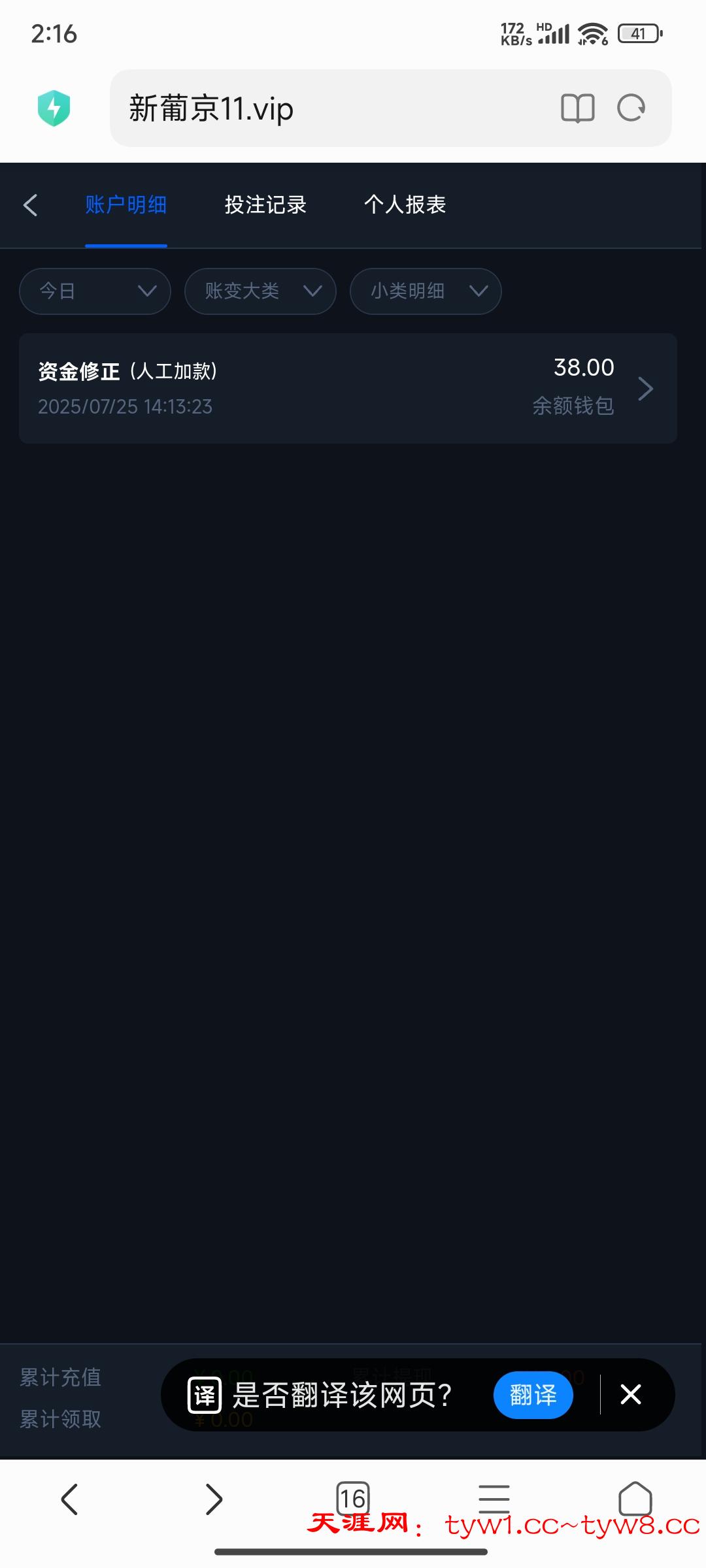Tap the translate 译 icon
This screenshot has width=706, height=1568.
point(205,1395)
